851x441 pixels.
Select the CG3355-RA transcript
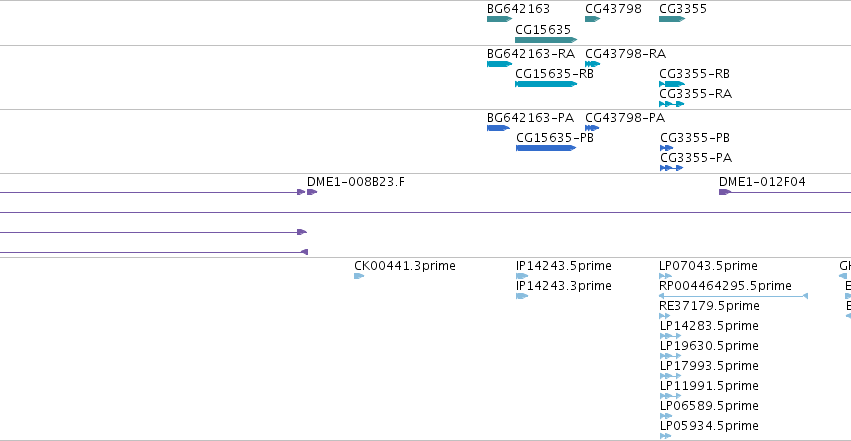[x=672, y=104]
